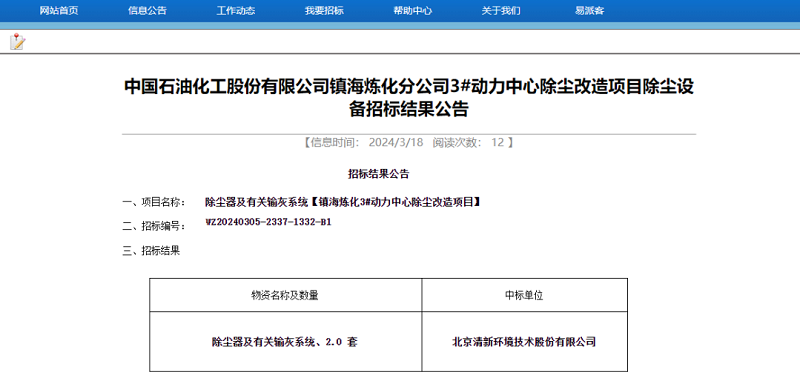The image size is (800, 378).
Task: Open the 网站首页 menu item
Action: click(x=59, y=11)
